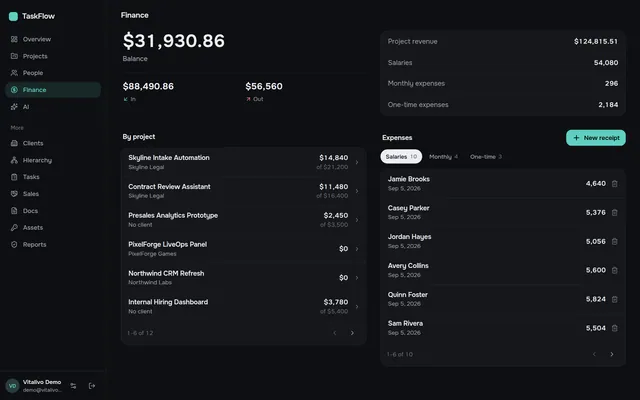
Task: Click the Sales icon in sidebar
Action: pyautogui.click(x=14, y=194)
